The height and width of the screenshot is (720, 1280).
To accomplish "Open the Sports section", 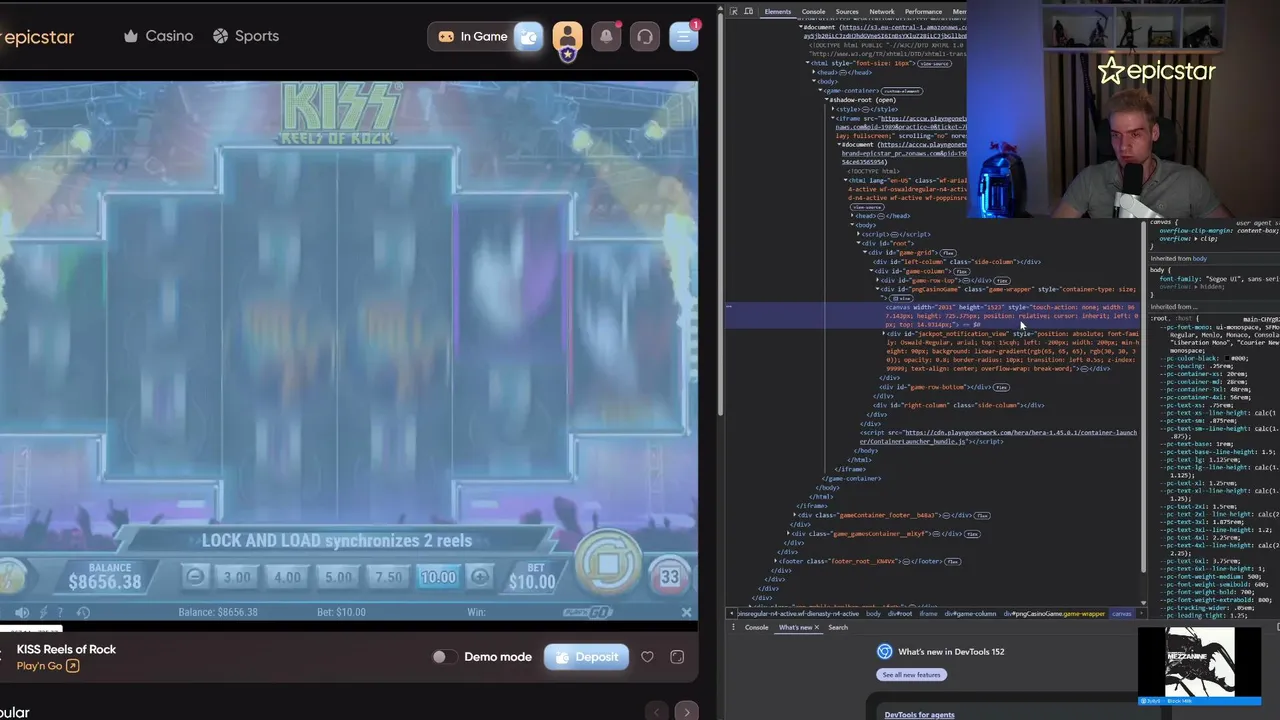I will pyautogui.click(x=246, y=36).
